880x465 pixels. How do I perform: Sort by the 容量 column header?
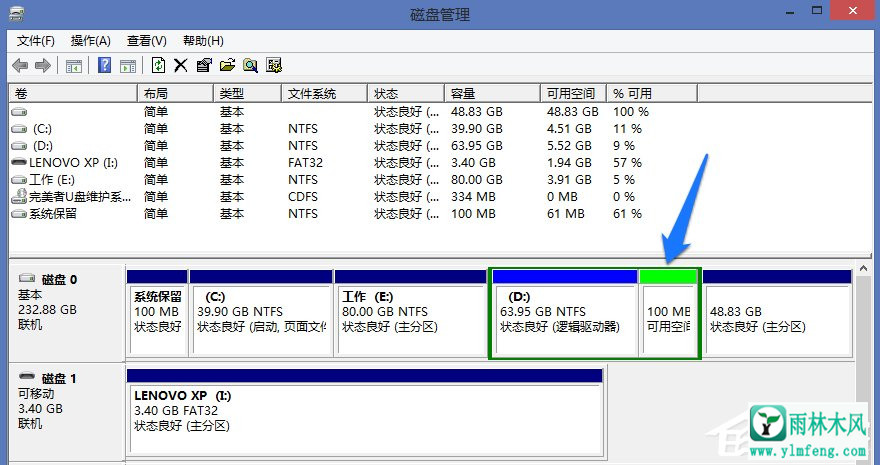pyautogui.click(x=492, y=94)
